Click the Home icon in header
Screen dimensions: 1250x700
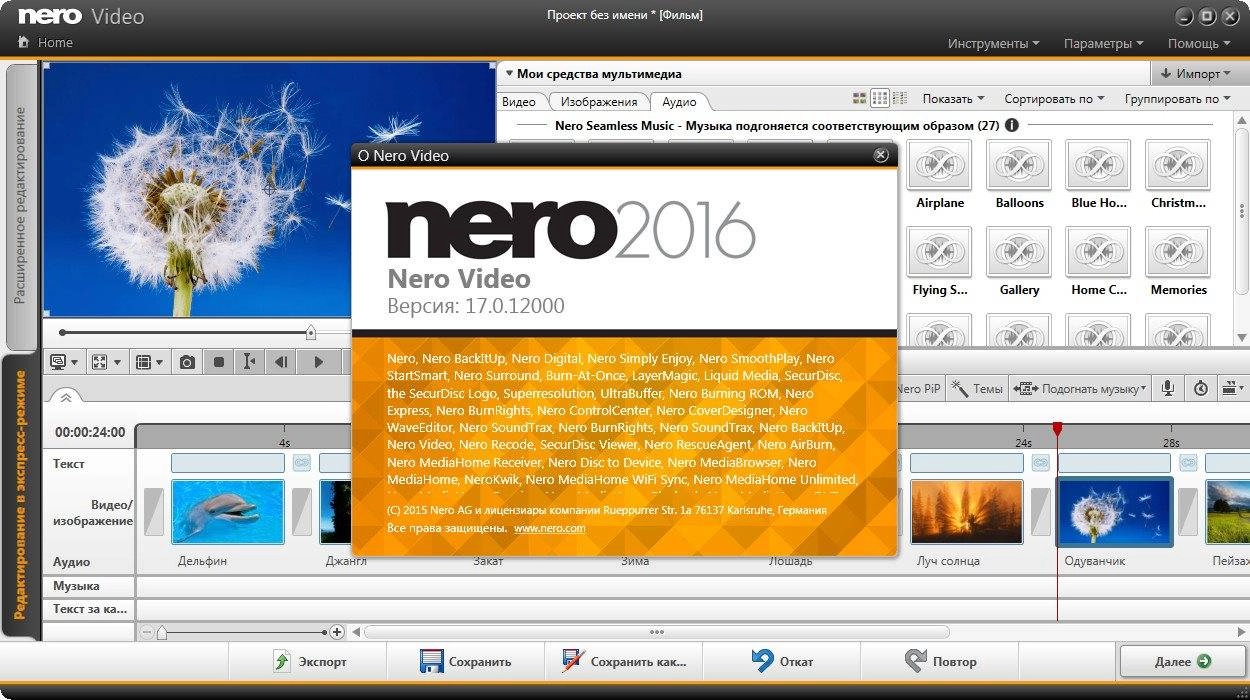pos(24,43)
